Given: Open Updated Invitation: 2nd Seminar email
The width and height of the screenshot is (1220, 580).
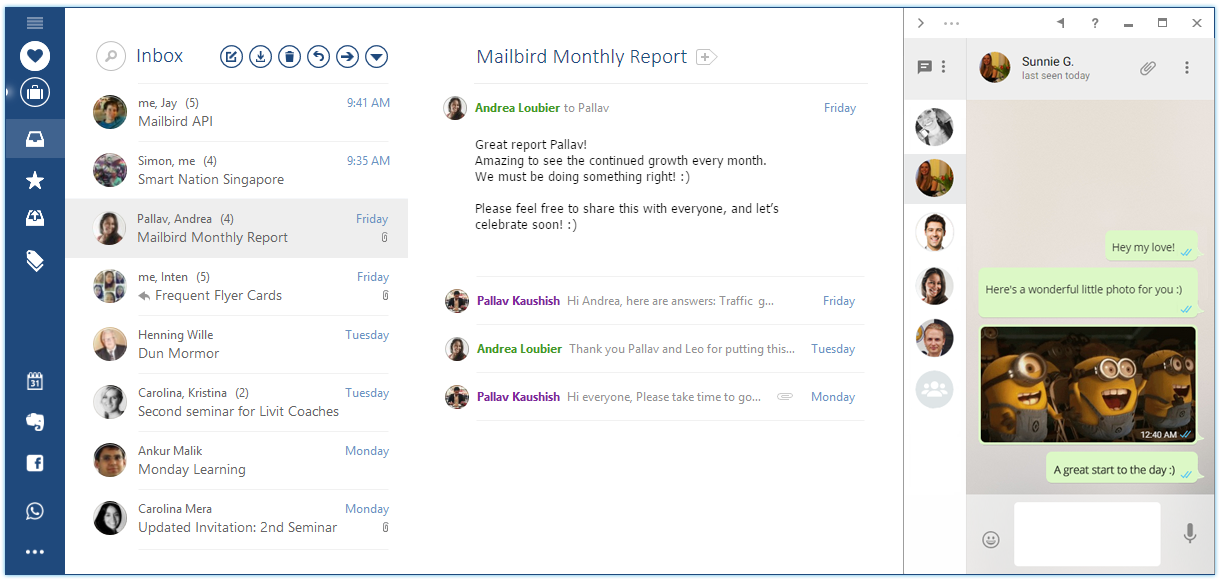Looking at the screenshot, I should point(238,518).
